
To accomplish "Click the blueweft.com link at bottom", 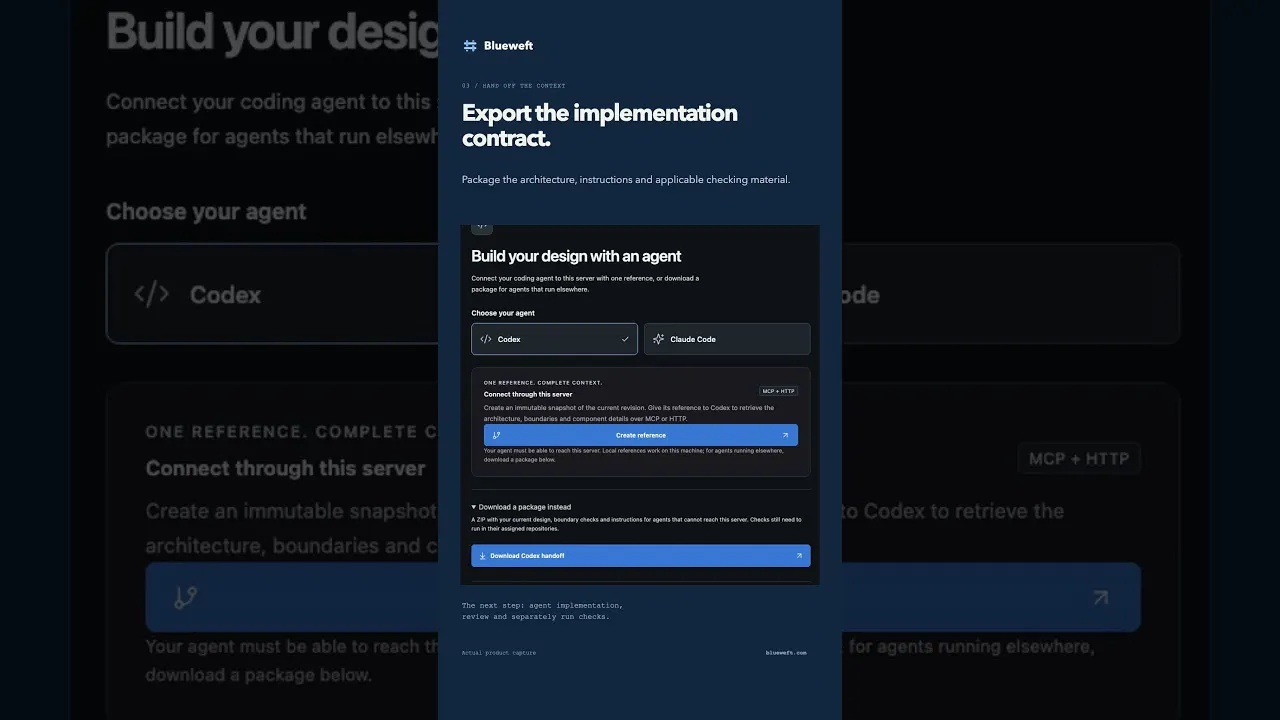I will [x=786, y=653].
